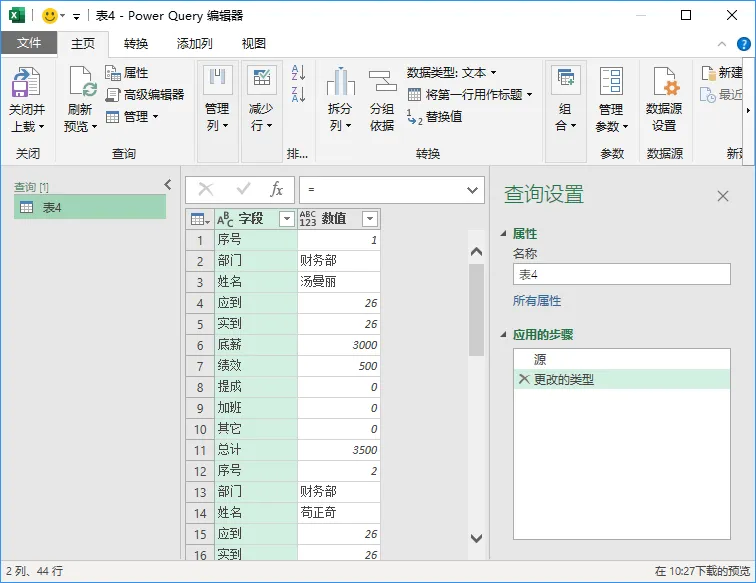Screen dimensions: 756x583
Task: Select cell 汤曼丽 in row 3
Action: (338, 282)
